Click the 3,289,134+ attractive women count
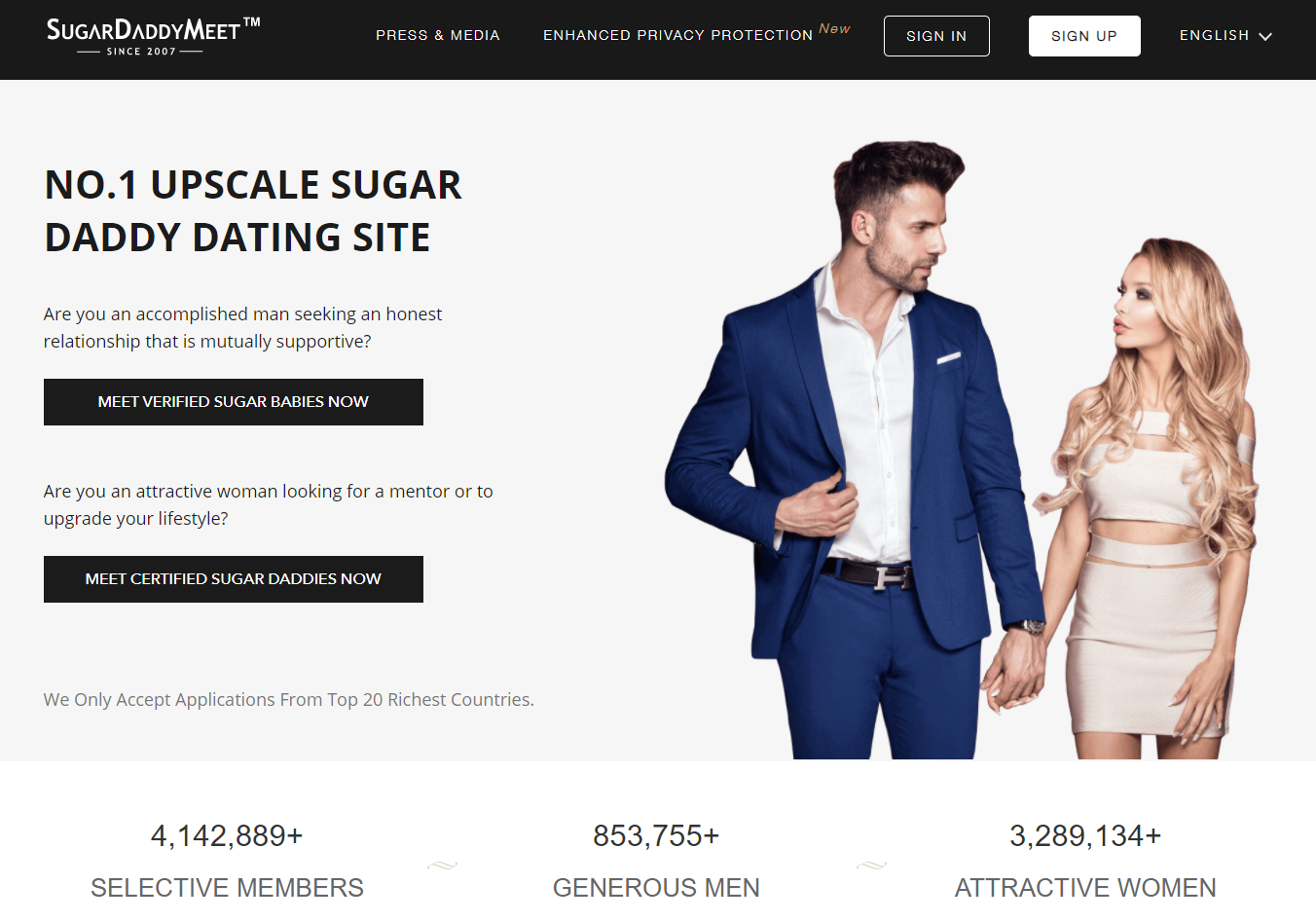 pos(1085,835)
